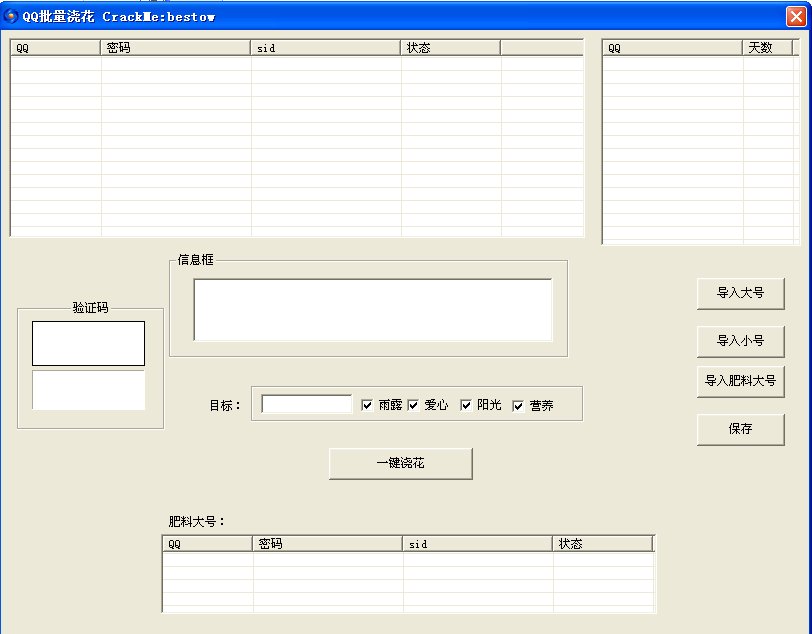Click the 验证码 image box
Screen dimensions: 812x634
click(89, 343)
